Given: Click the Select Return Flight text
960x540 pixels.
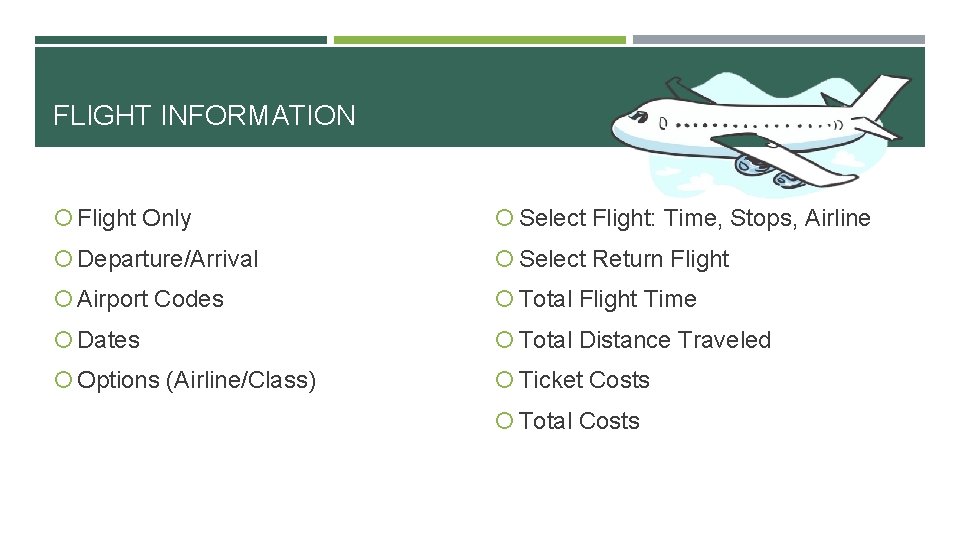Looking at the screenshot, I should (624, 259).
